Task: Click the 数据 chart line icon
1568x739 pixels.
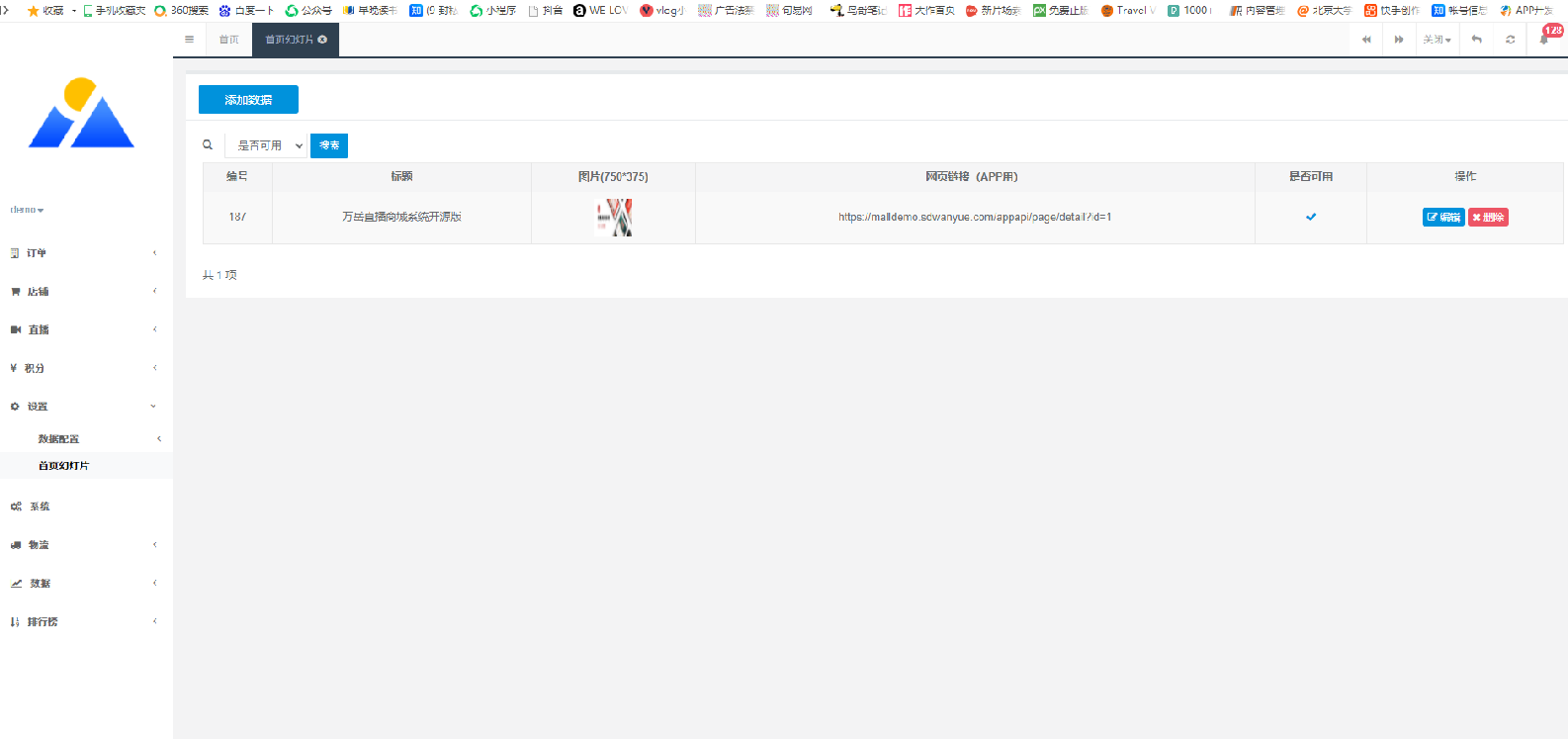Action: coord(16,584)
